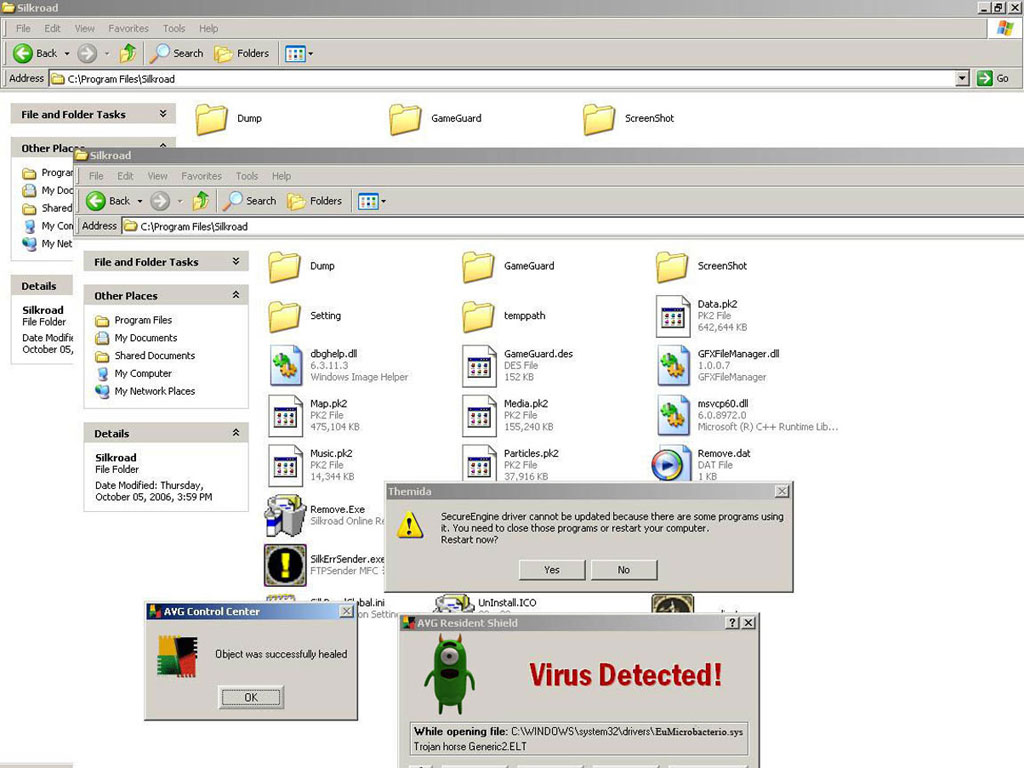The width and height of the screenshot is (1024, 768).
Task: Click Search in rear Silkroad window toolbar
Action: click(177, 54)
